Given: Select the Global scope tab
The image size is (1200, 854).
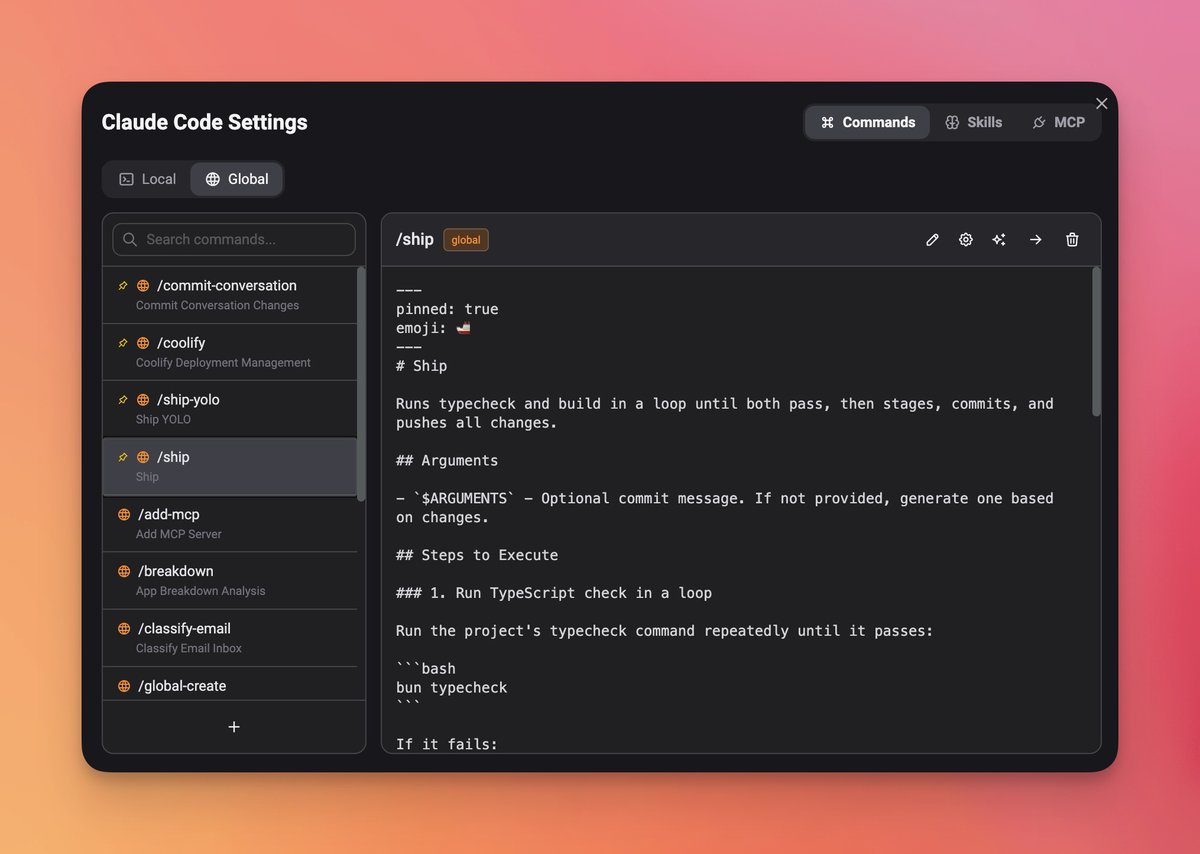Looking at the screenshot, I should coord(237,179).
